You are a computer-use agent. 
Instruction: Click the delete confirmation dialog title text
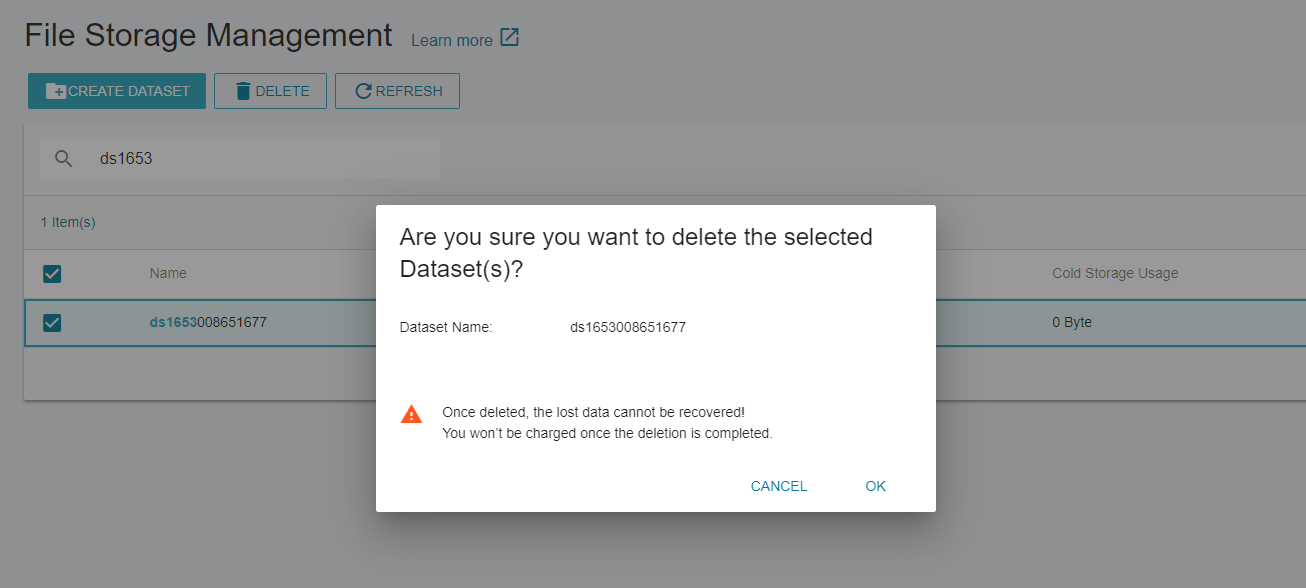tap(636, 253)
